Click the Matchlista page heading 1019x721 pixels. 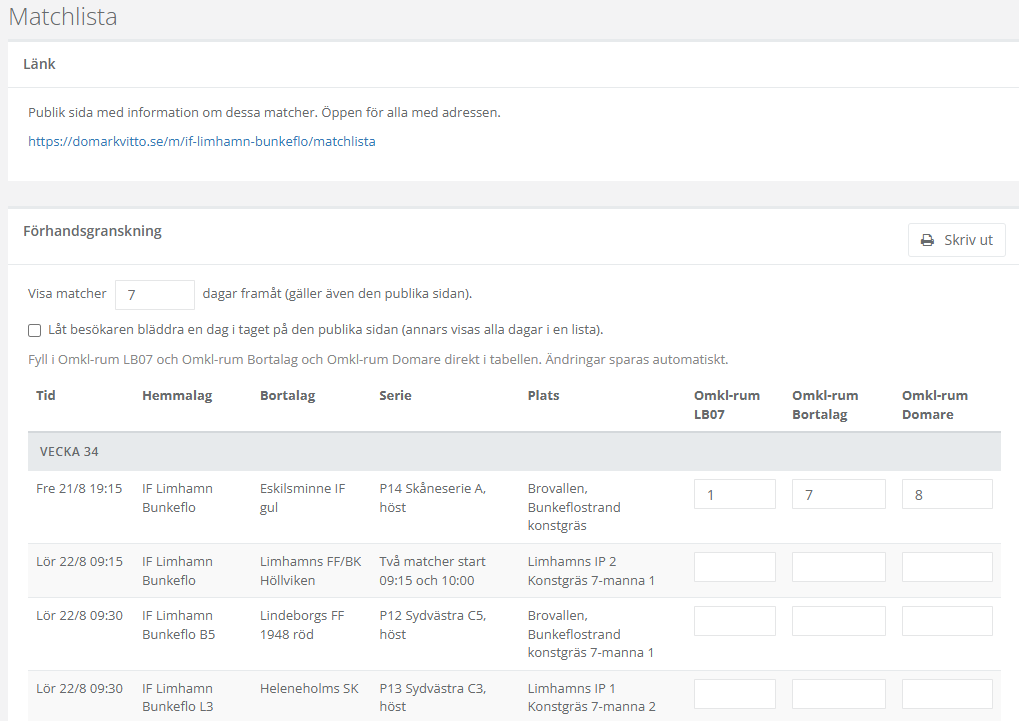[x=63, y=17]
